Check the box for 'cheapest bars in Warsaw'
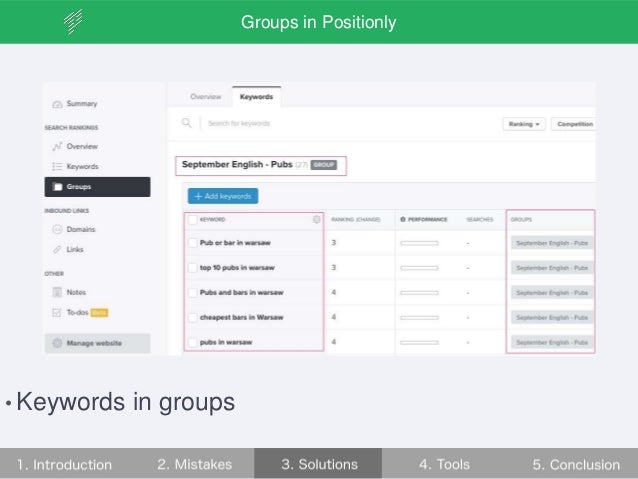The width and height of the screenshot is (638, 479). (192, 317)
